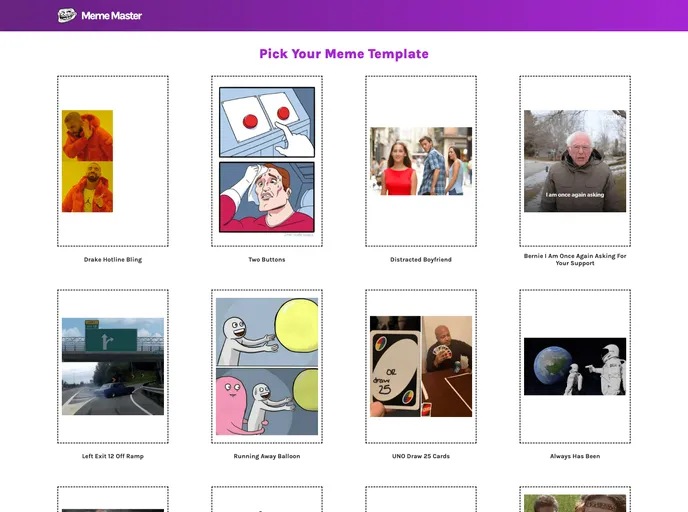The height and width of the screenshot is (512, 688).
Task: Click the "UNO Draw 25 Cards" caption
Action: pos(421,456)
